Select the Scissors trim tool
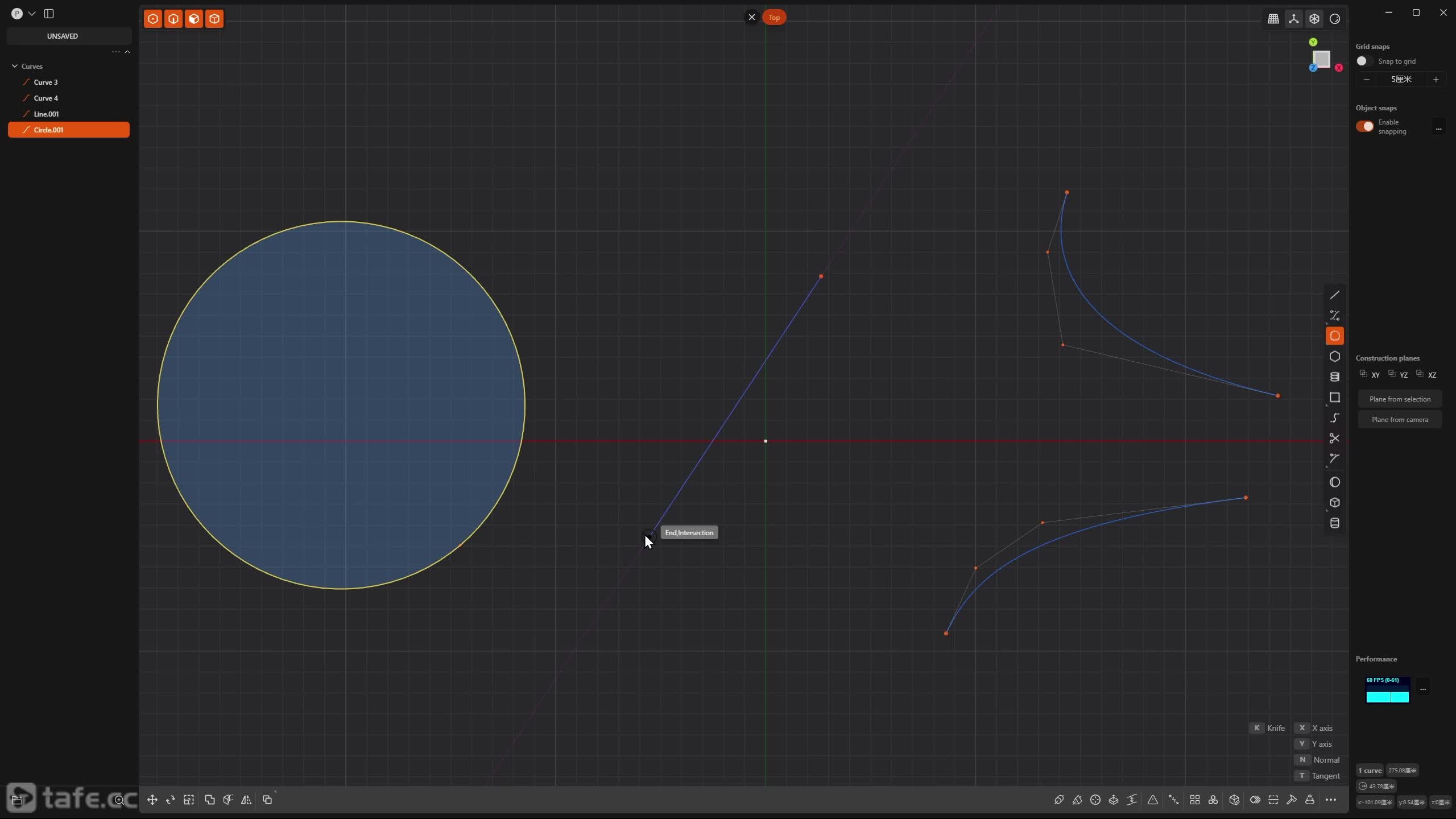 pyautogui.click(x=1334, y=439)
